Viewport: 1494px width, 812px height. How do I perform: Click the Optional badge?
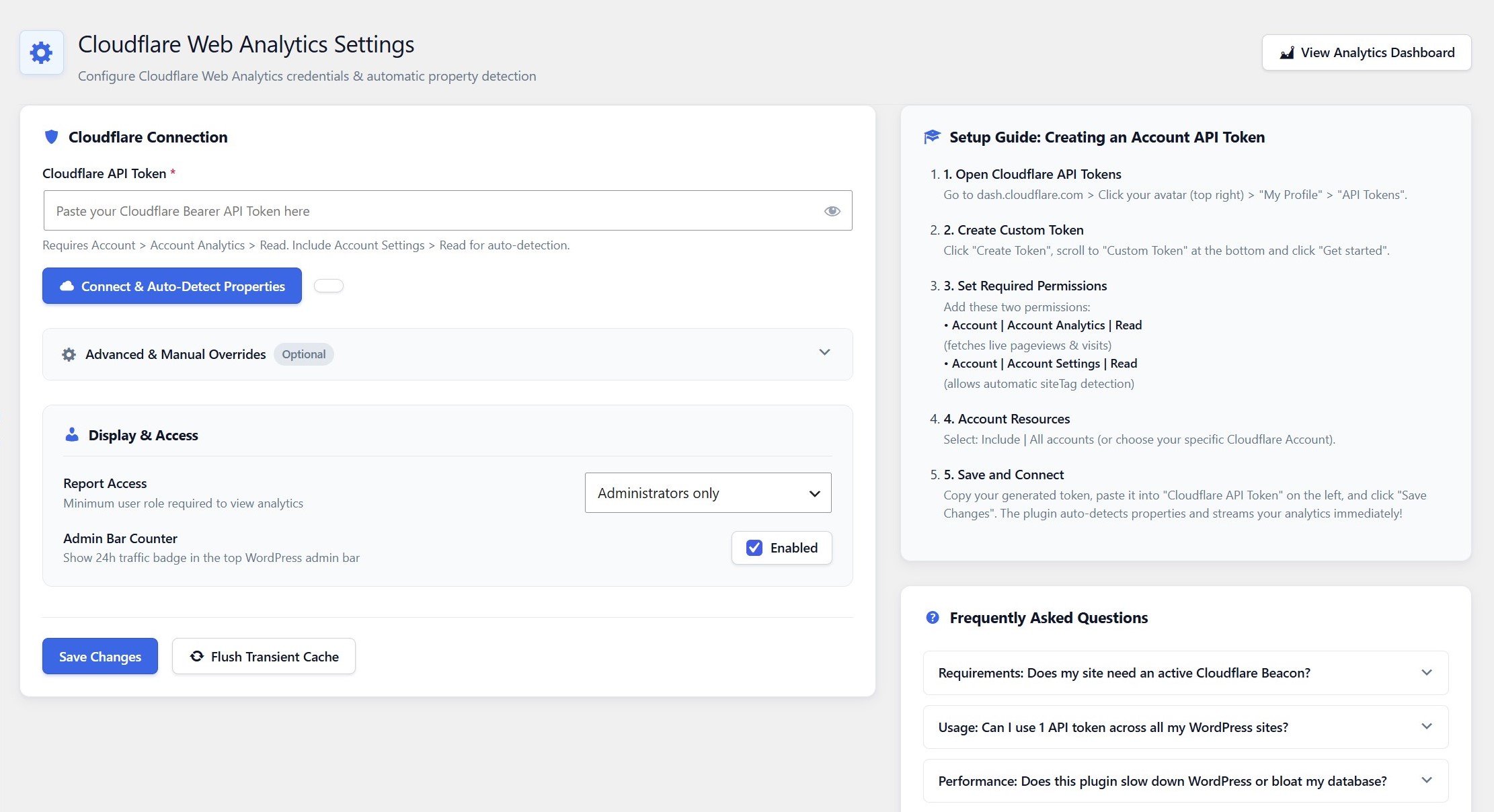click(x=303, y=354)
